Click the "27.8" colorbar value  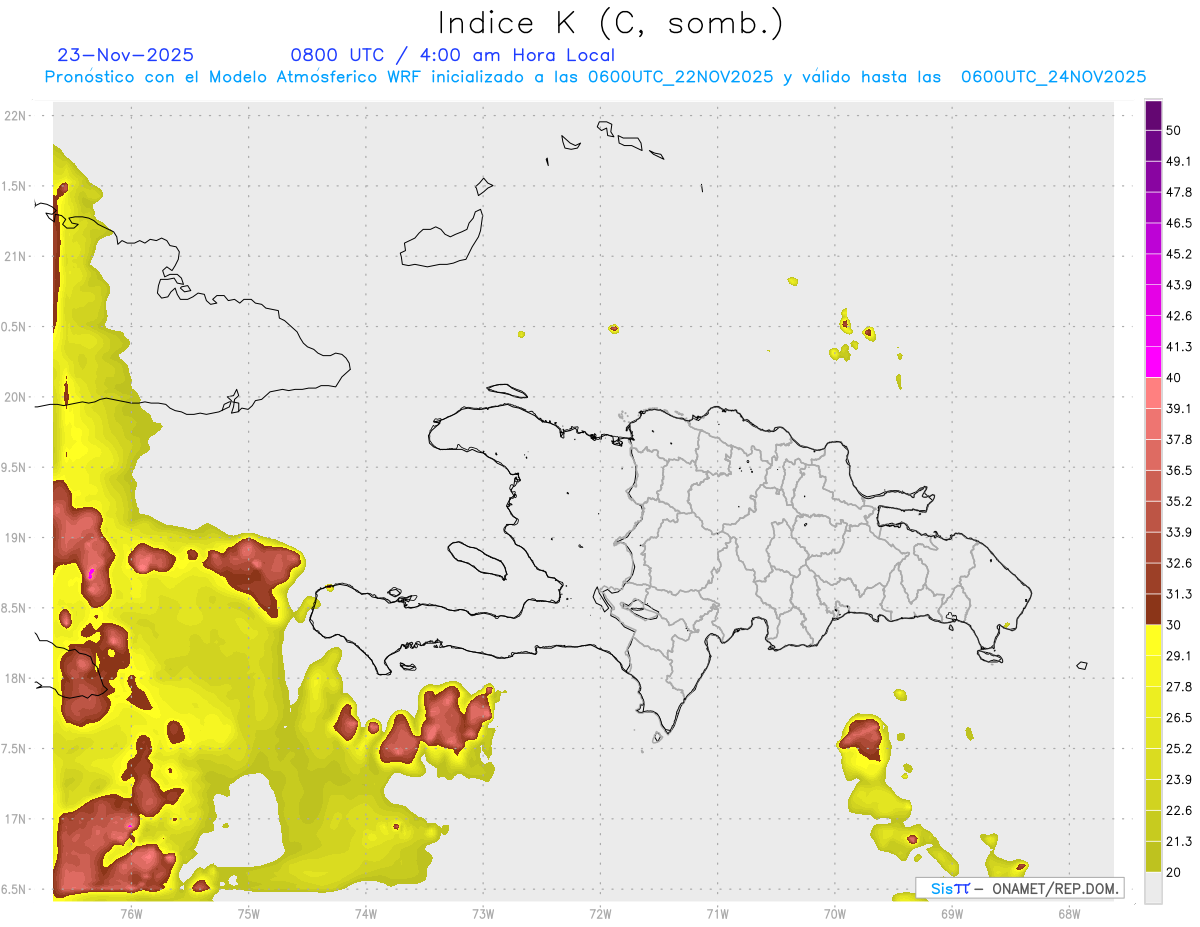1179,687
